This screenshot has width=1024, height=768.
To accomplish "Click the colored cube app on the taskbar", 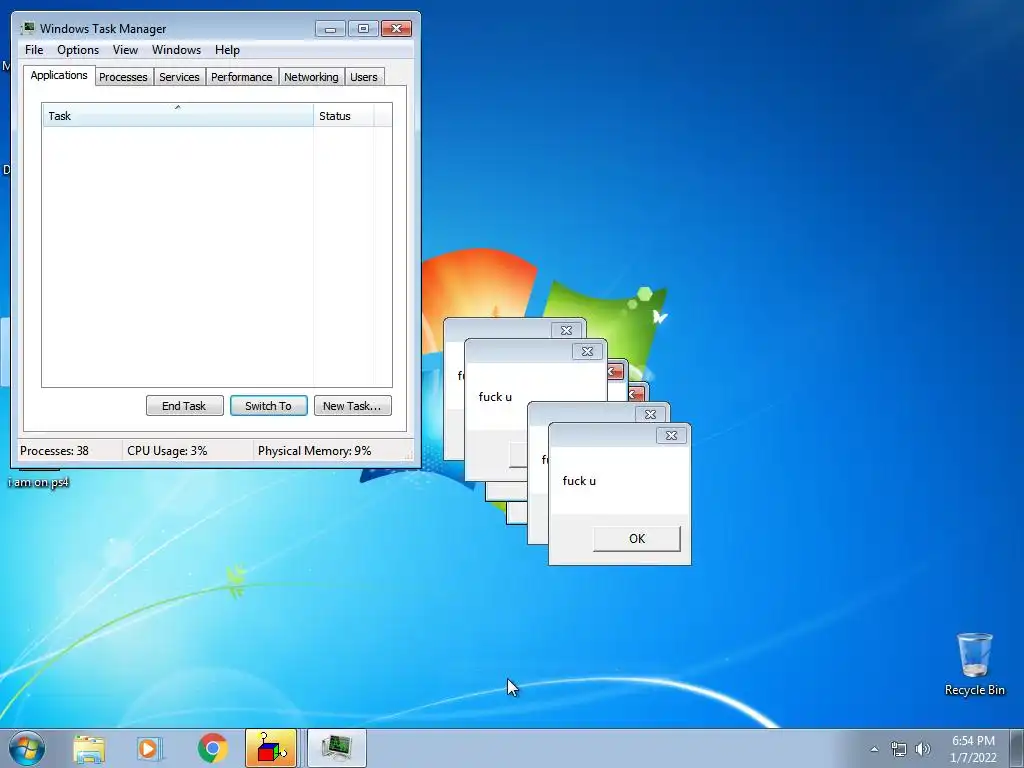I will coord(271,748).
